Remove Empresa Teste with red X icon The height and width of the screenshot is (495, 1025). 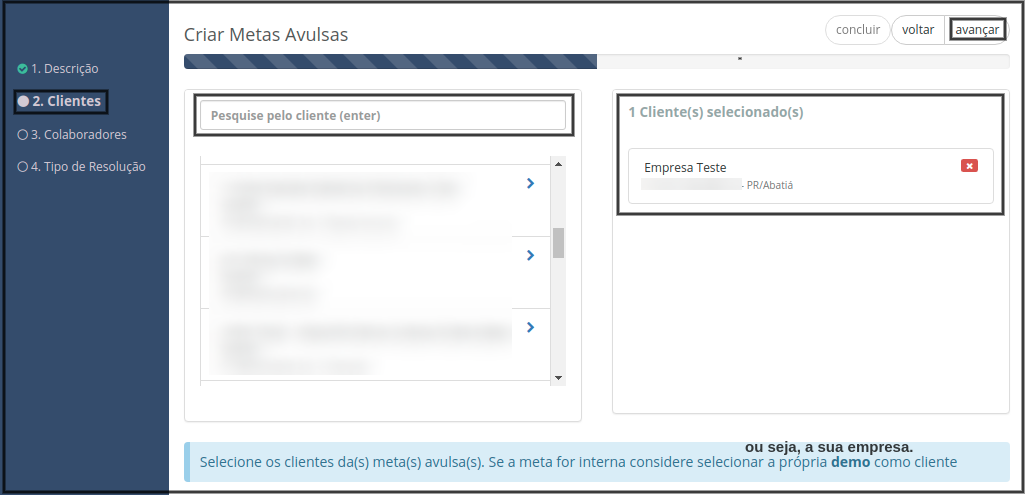click(x=969, y=166)
